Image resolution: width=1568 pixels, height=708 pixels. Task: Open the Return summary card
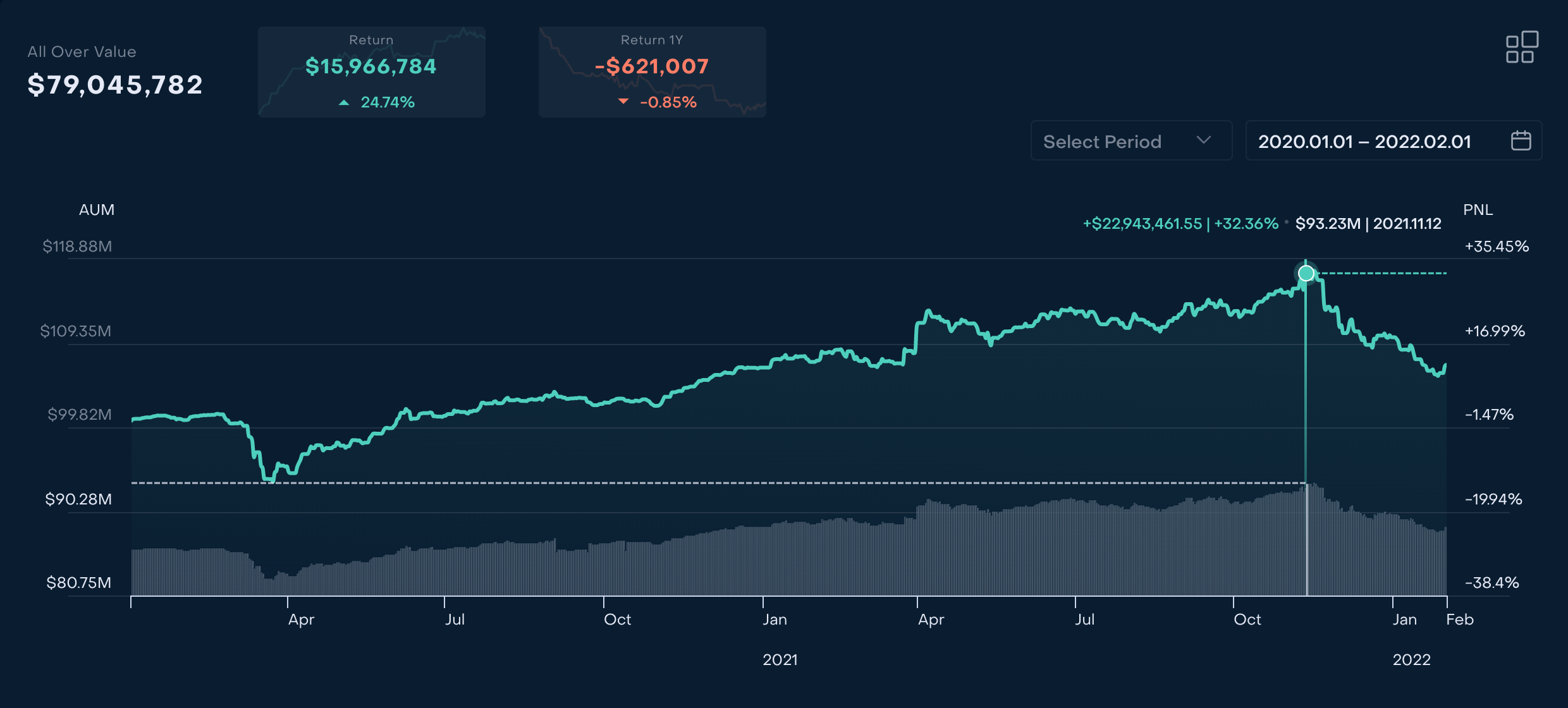[371, 71]
